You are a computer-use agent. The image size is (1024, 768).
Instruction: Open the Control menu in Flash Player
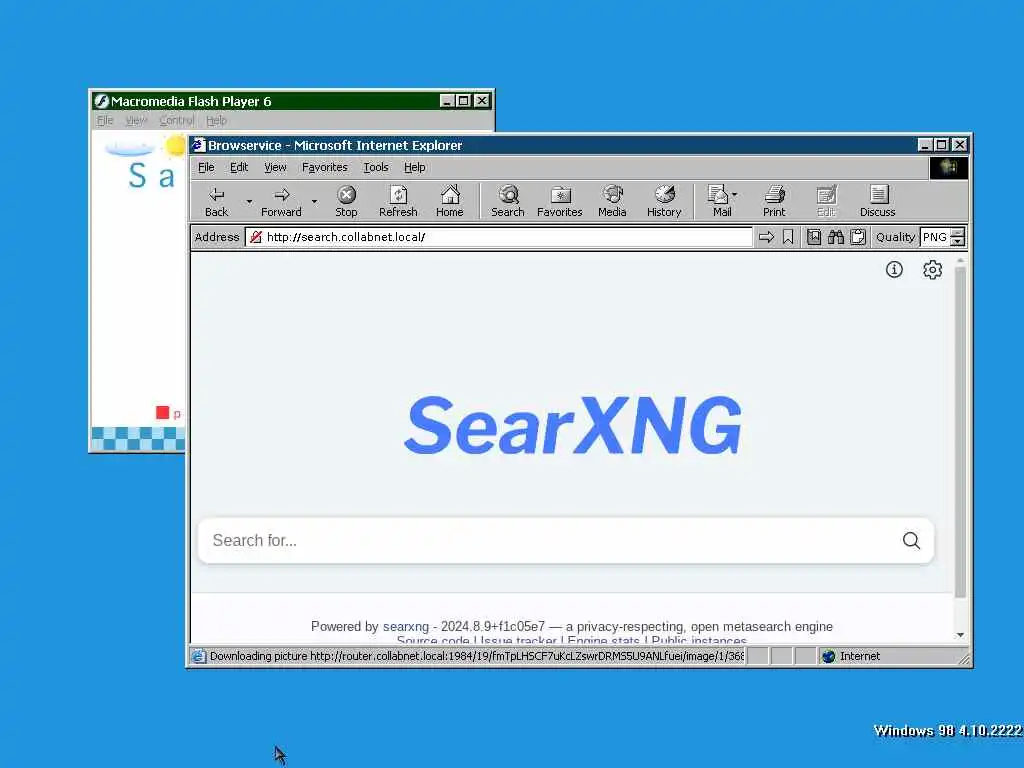(176, 120)
